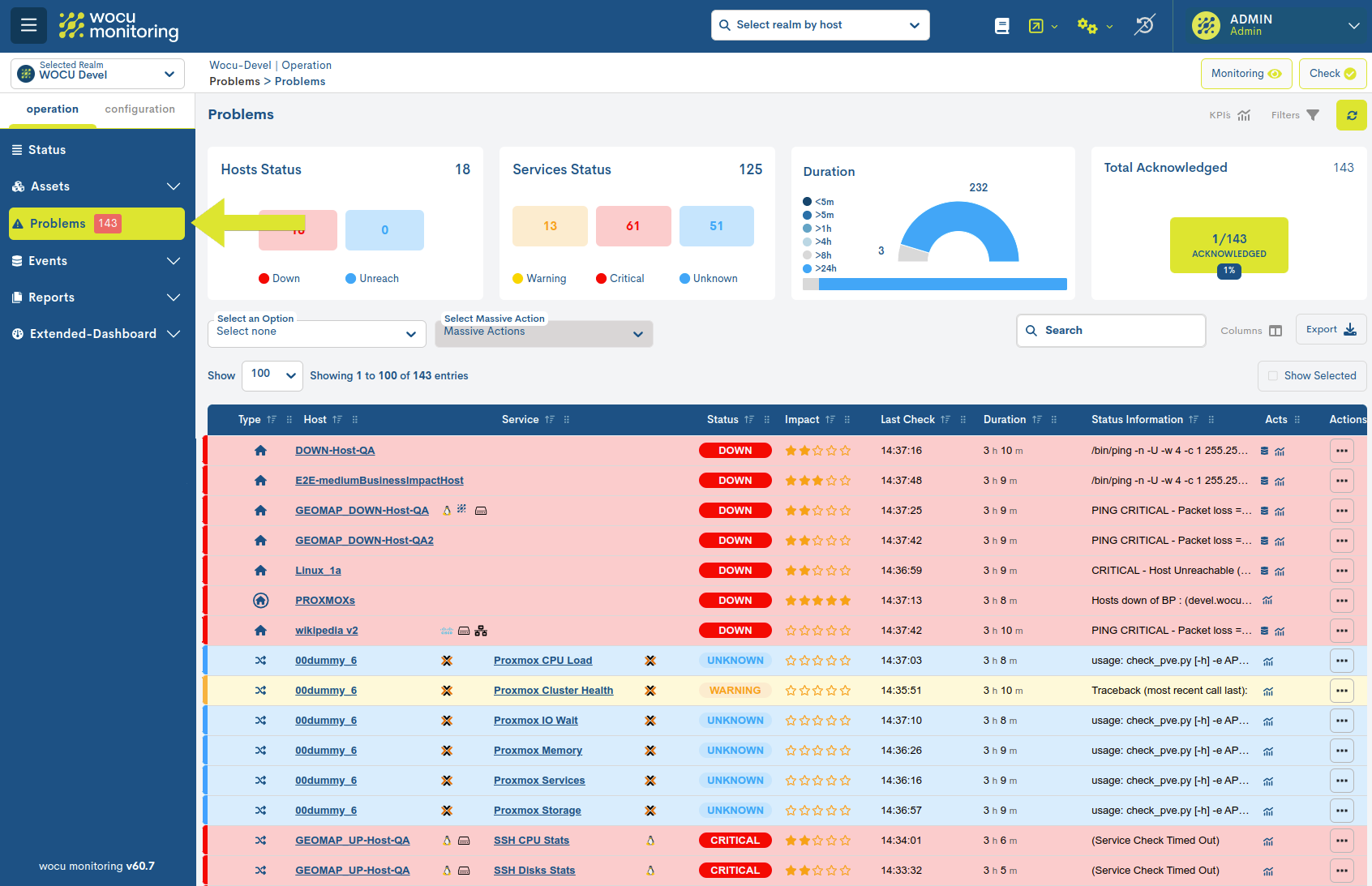This screenshot has width=1372, height=886.
Task: Open the log icon for E2E-mediumBusinessImpactHost row
Action: coord(1264,481)
